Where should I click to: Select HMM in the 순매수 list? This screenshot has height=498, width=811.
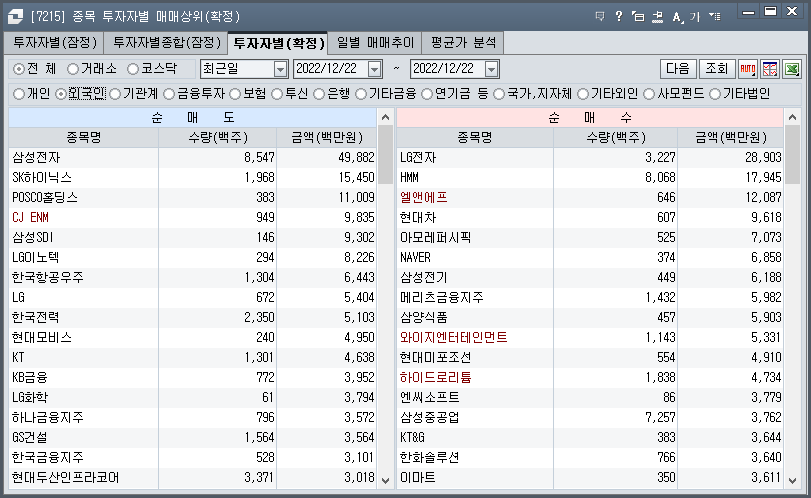(x=409, y=177)
